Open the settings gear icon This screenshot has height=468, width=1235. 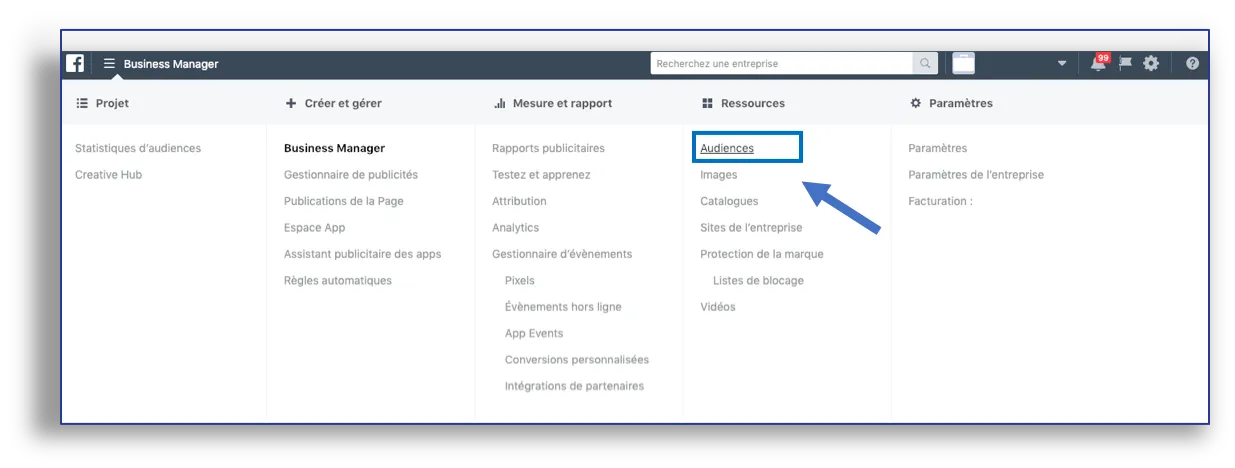[x=1151, y=63]
